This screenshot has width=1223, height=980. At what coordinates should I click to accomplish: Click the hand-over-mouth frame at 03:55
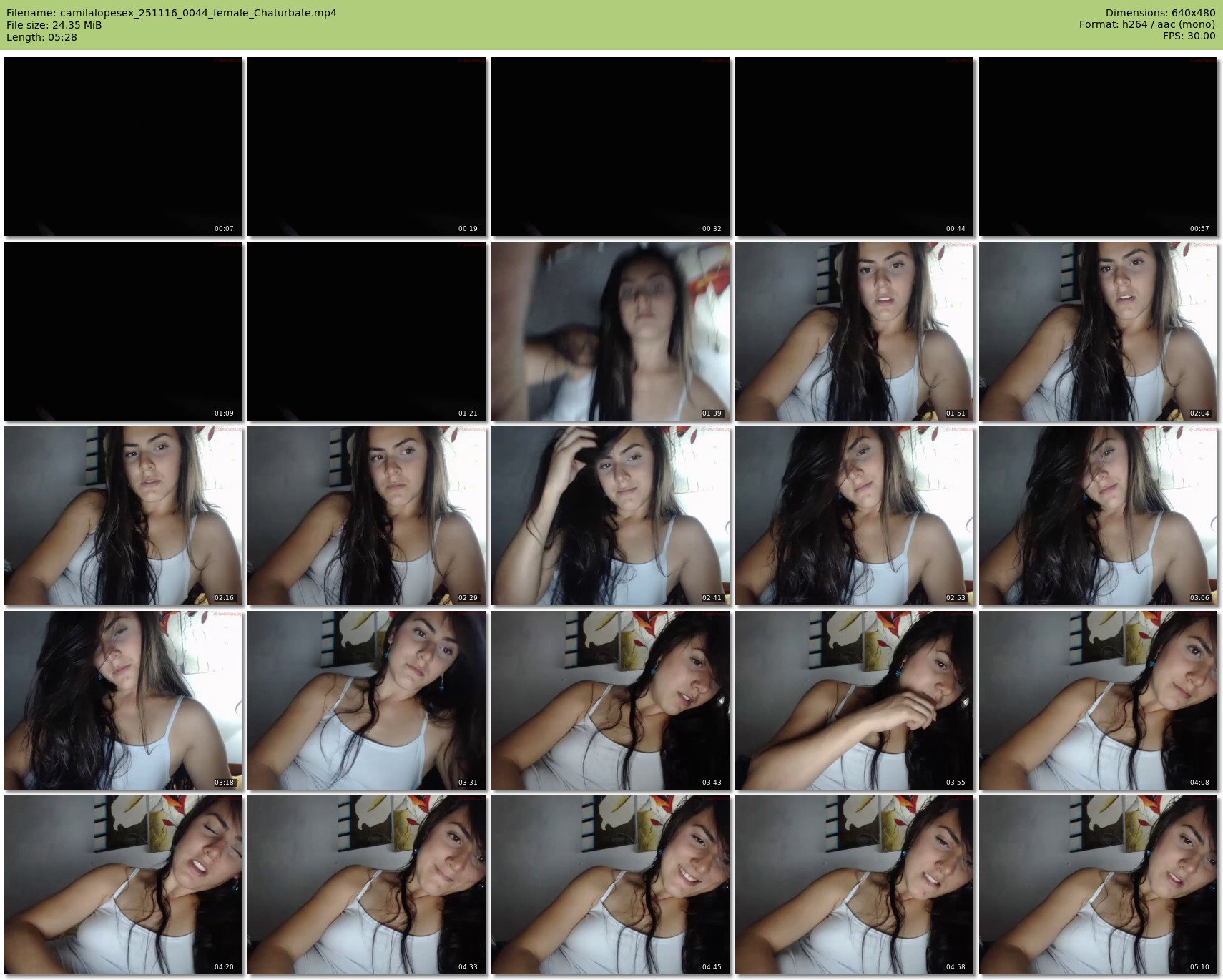854,700
